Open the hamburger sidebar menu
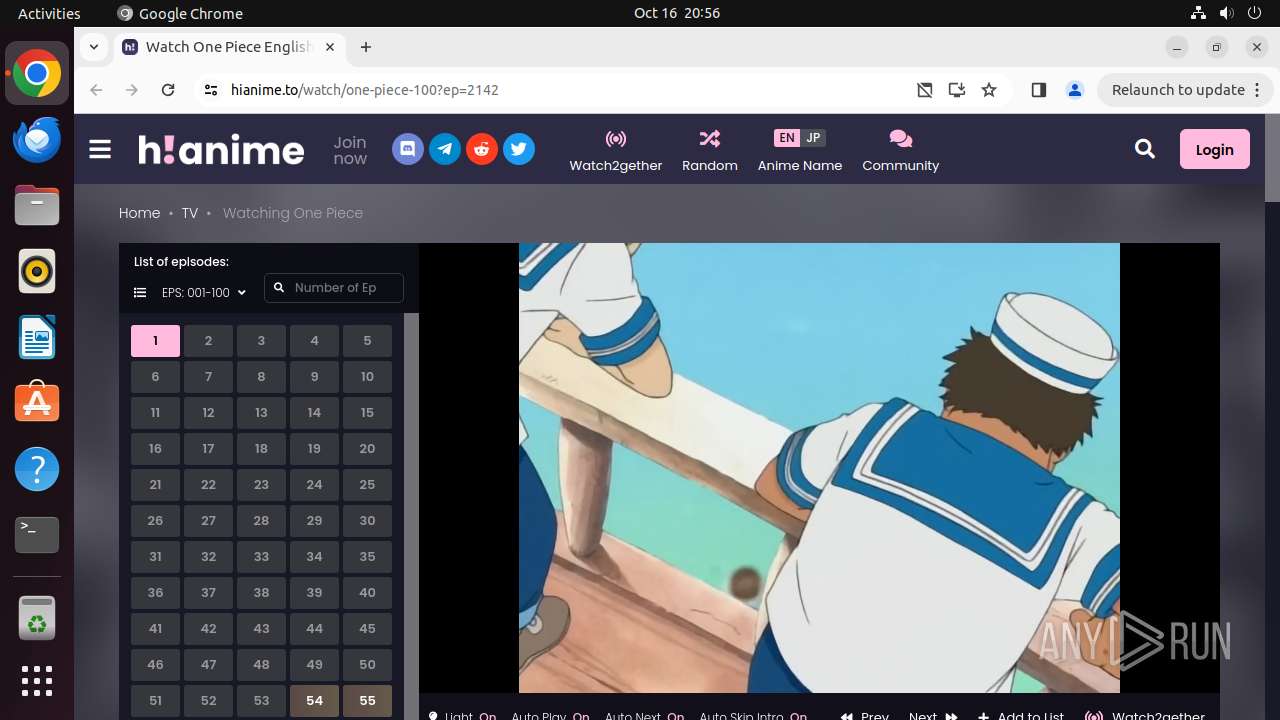The width and height of the screenshot is (1280, 720). point(100,150)
